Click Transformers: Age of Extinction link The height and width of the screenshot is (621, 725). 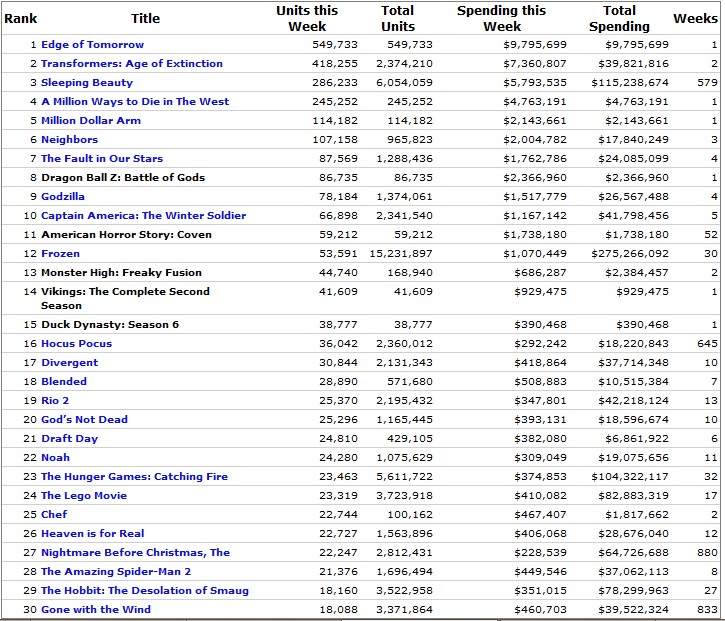pos(132,64)
